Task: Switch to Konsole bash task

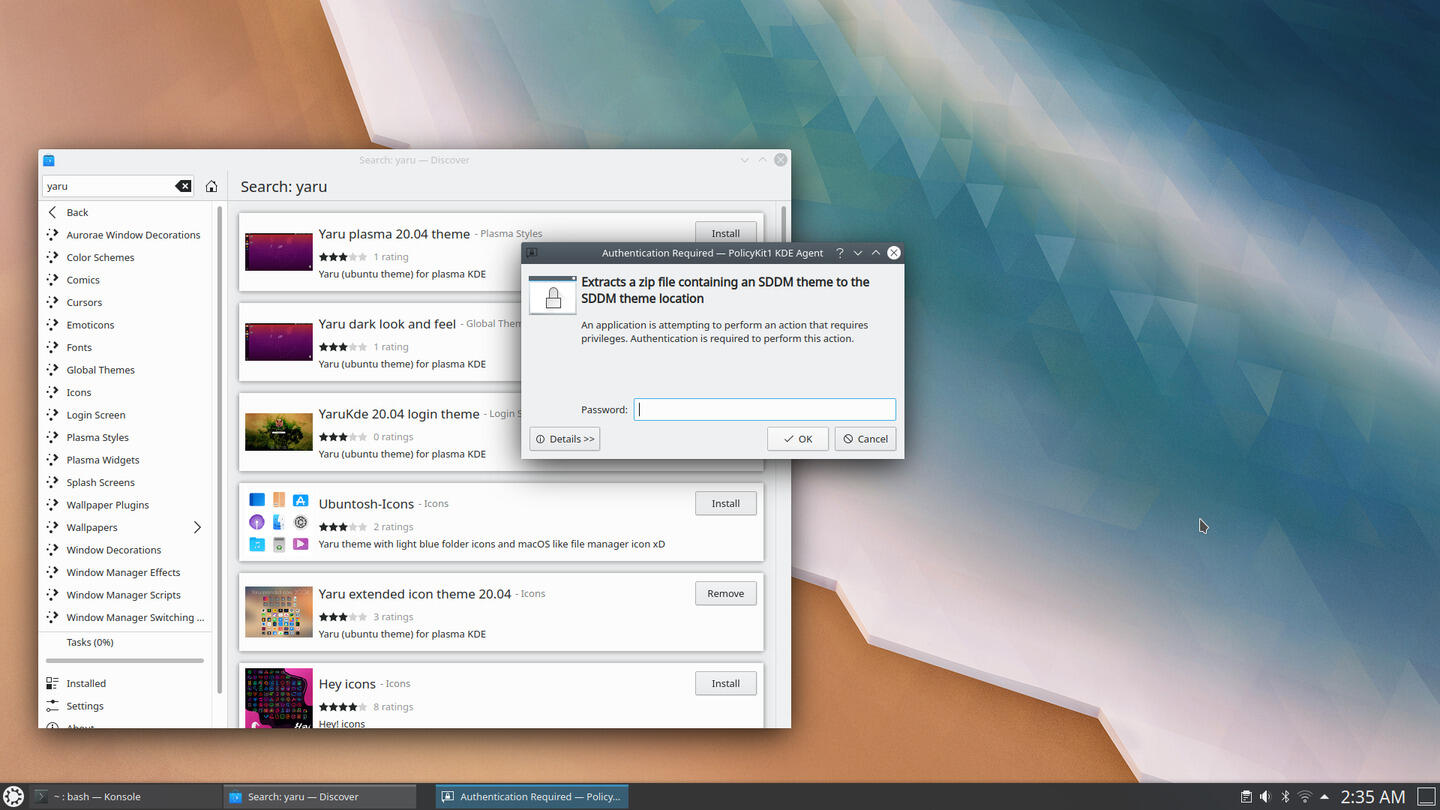Action: click(x=125, y=797)
